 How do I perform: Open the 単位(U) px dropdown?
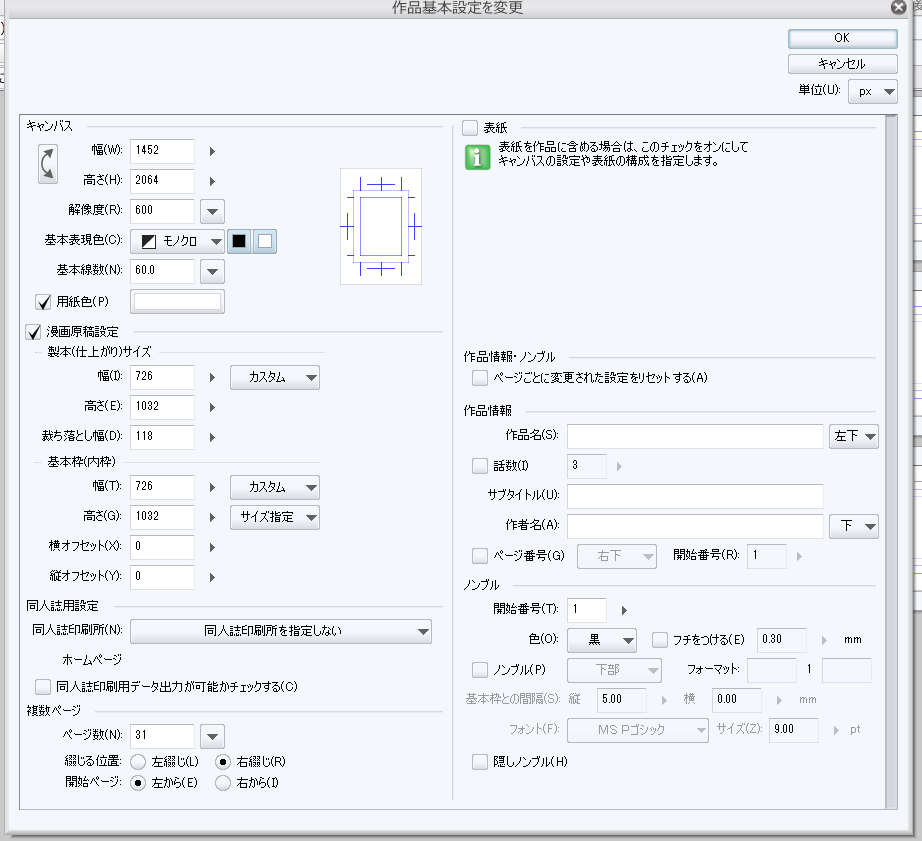(872, 91)
